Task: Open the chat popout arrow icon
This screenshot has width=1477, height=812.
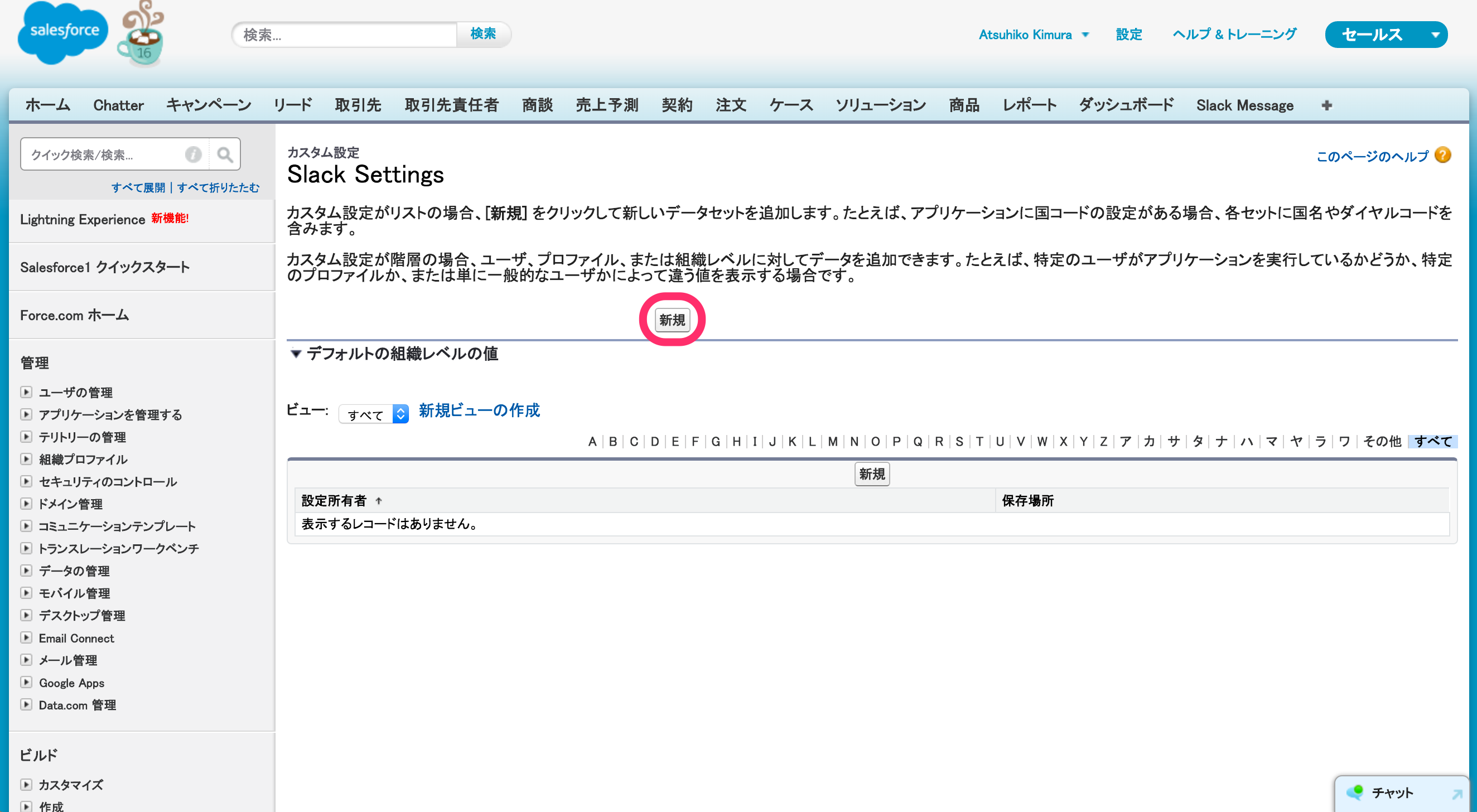Action: pyautogui.click(x=1456, y=794)
